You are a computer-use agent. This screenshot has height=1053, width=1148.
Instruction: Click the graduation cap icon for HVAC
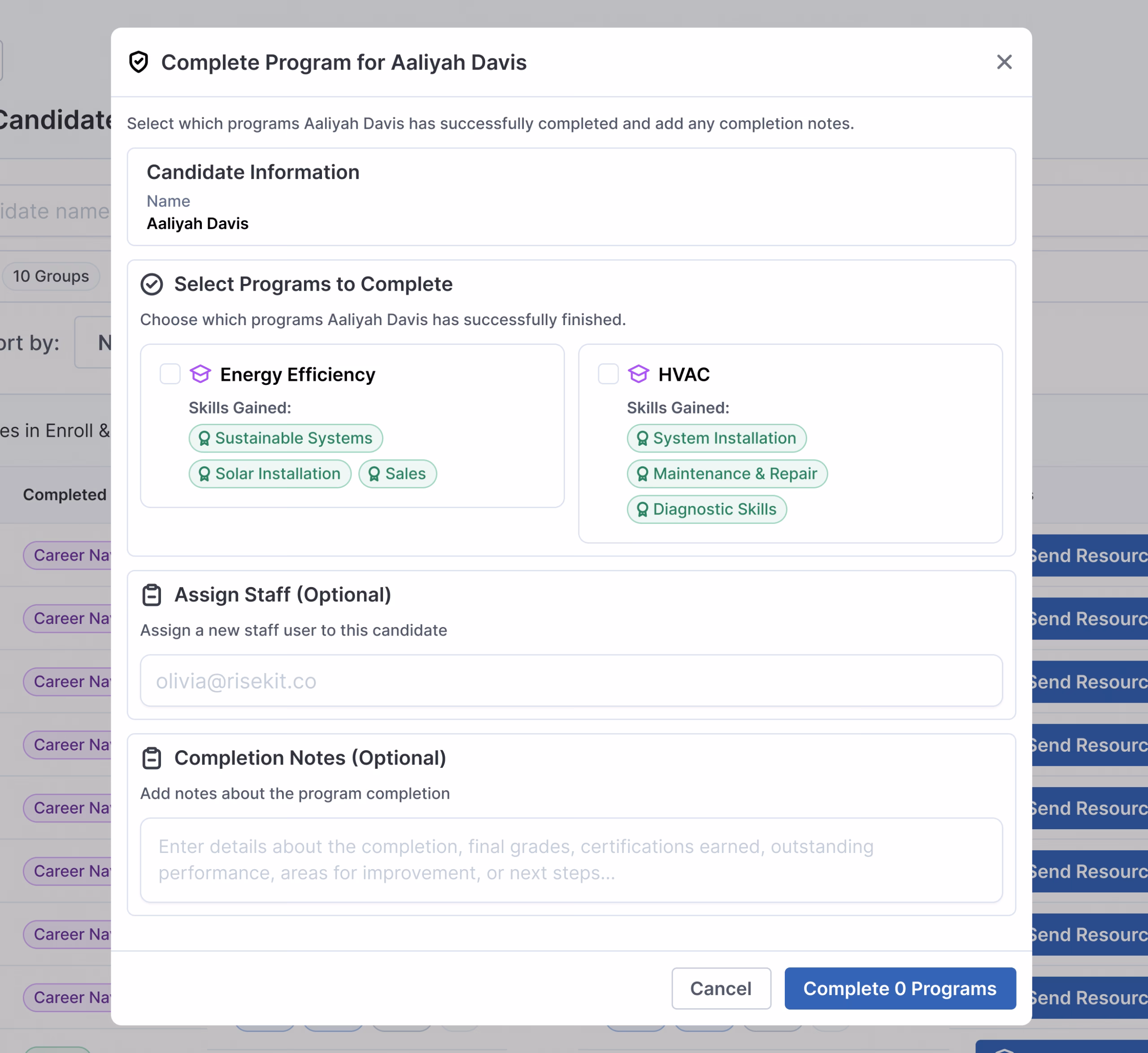pos(638,374)
